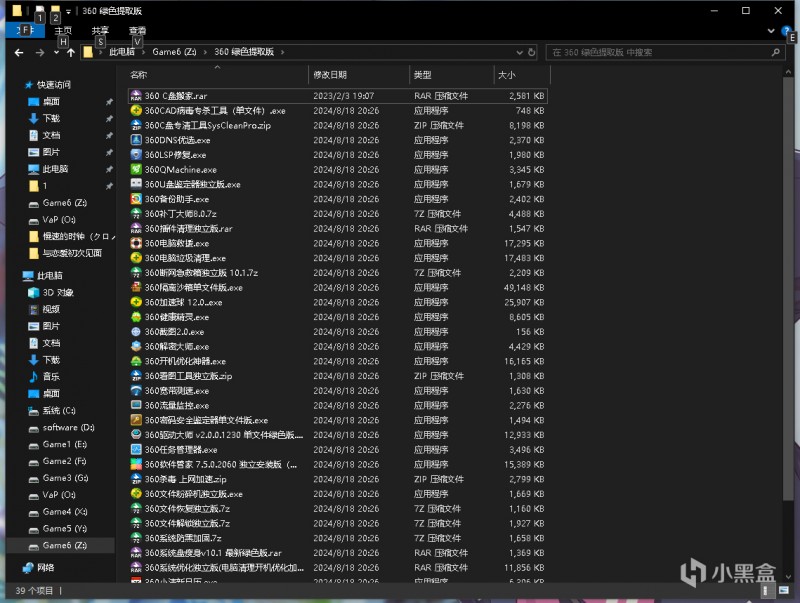This screenshot has width=800, height=603.
Task: Expand the ribbon chevron near Help
Action: point(771,31)
